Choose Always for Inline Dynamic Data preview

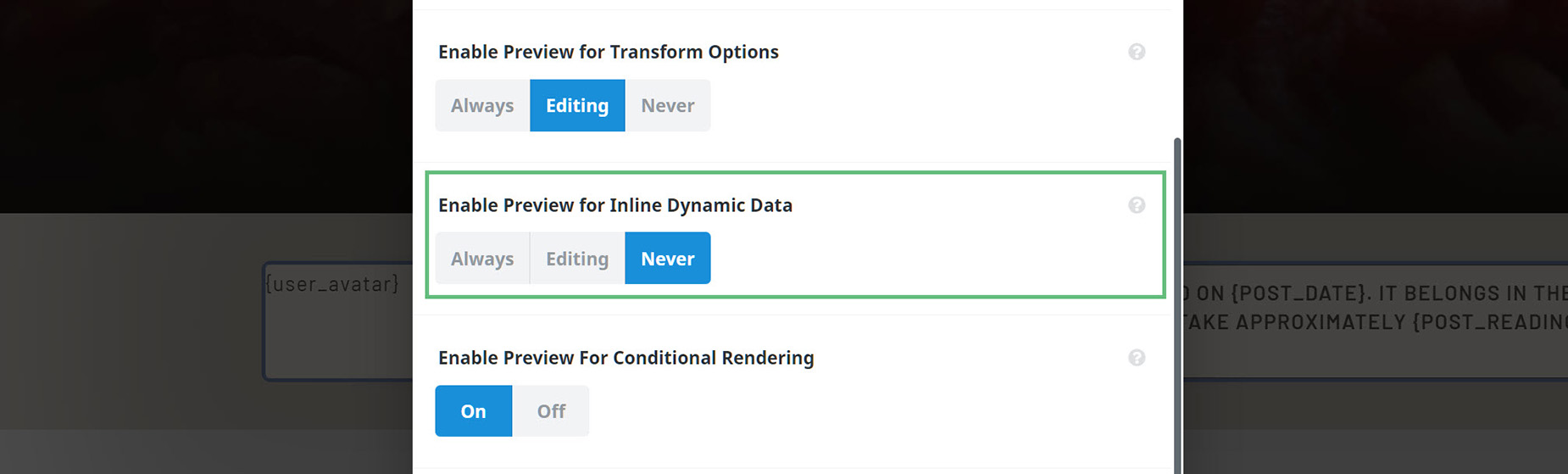(482, 259)
